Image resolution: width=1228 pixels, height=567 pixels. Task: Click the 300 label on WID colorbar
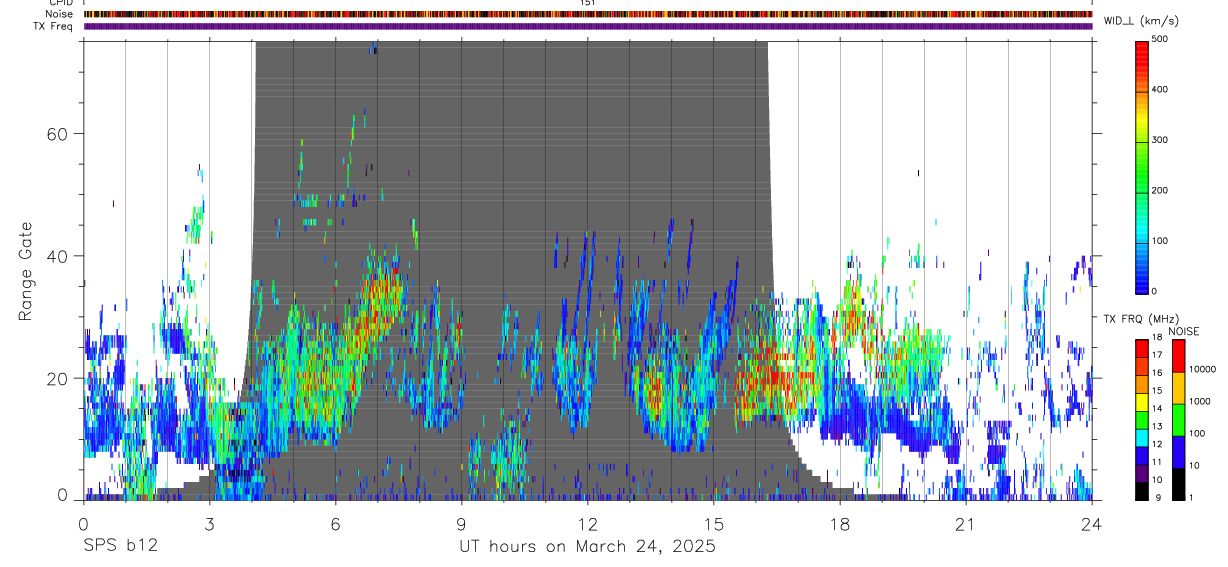(1160, 140)
